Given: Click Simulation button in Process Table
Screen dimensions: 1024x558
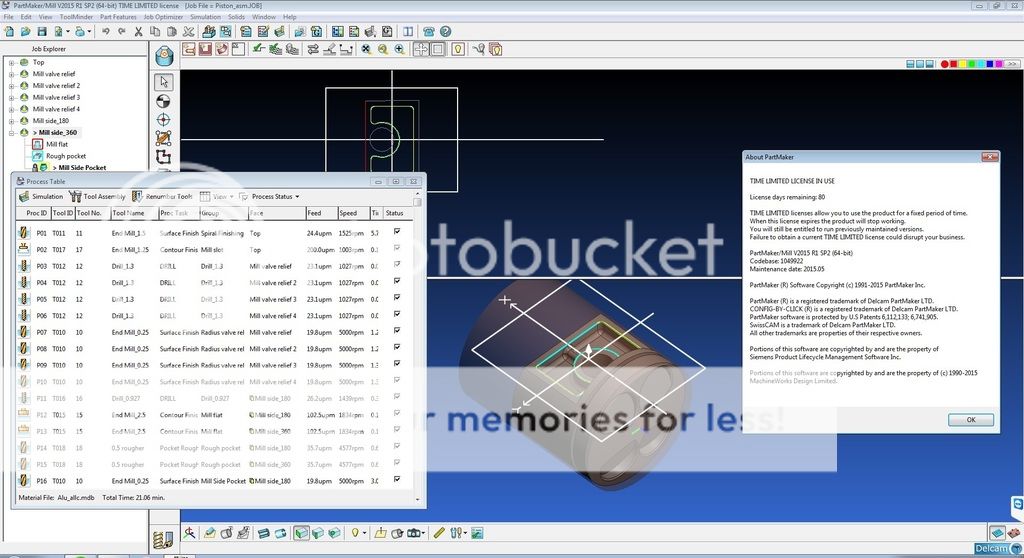Looking at the screenshot, I should (41, 196).
